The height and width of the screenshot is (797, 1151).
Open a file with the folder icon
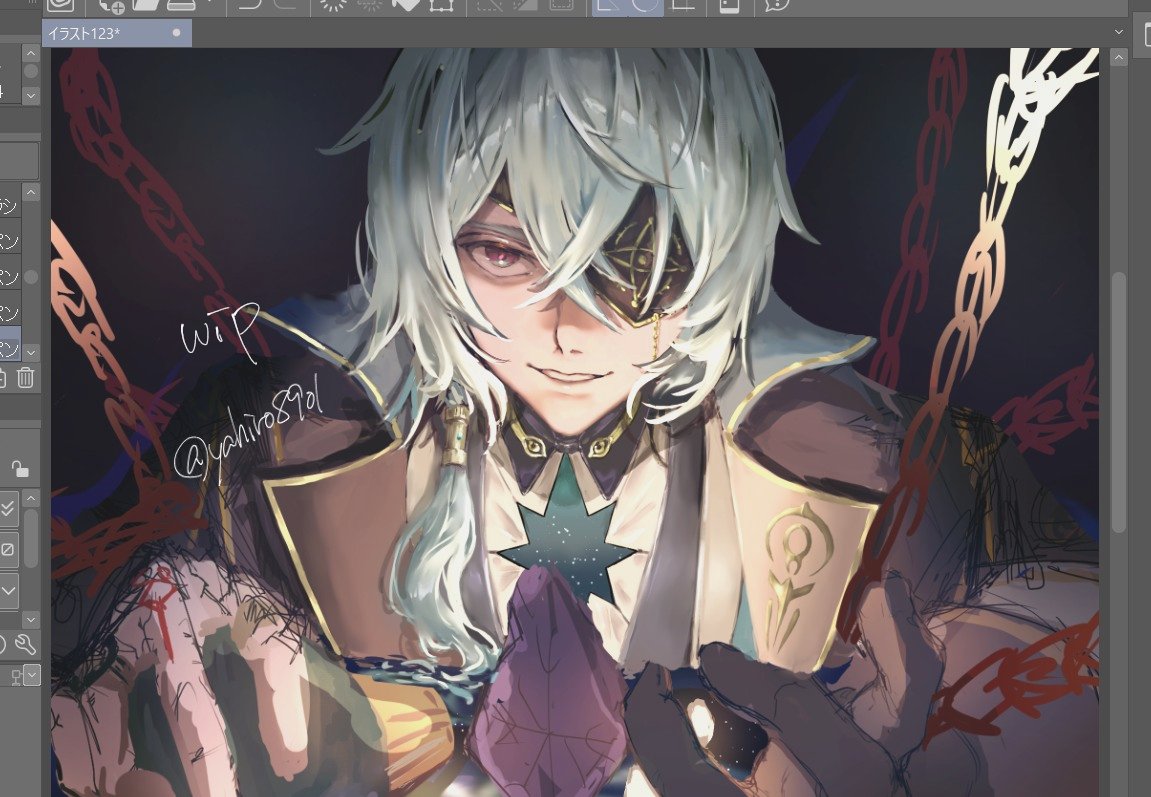[145, 5]
